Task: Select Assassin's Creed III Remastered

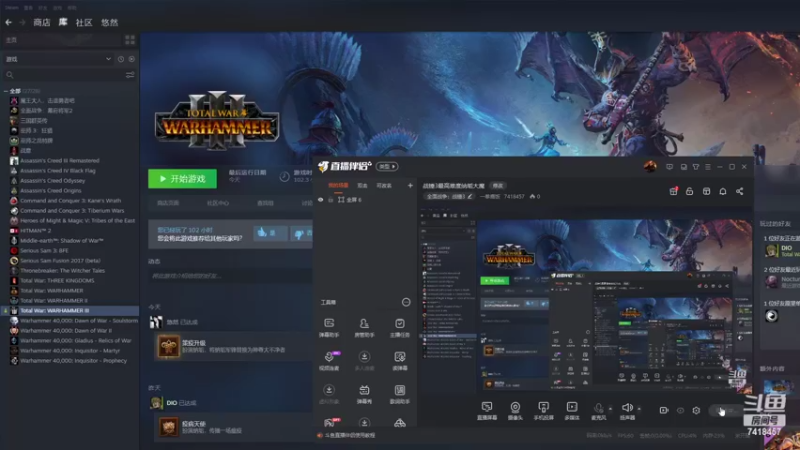Action: tap(60, 161)
